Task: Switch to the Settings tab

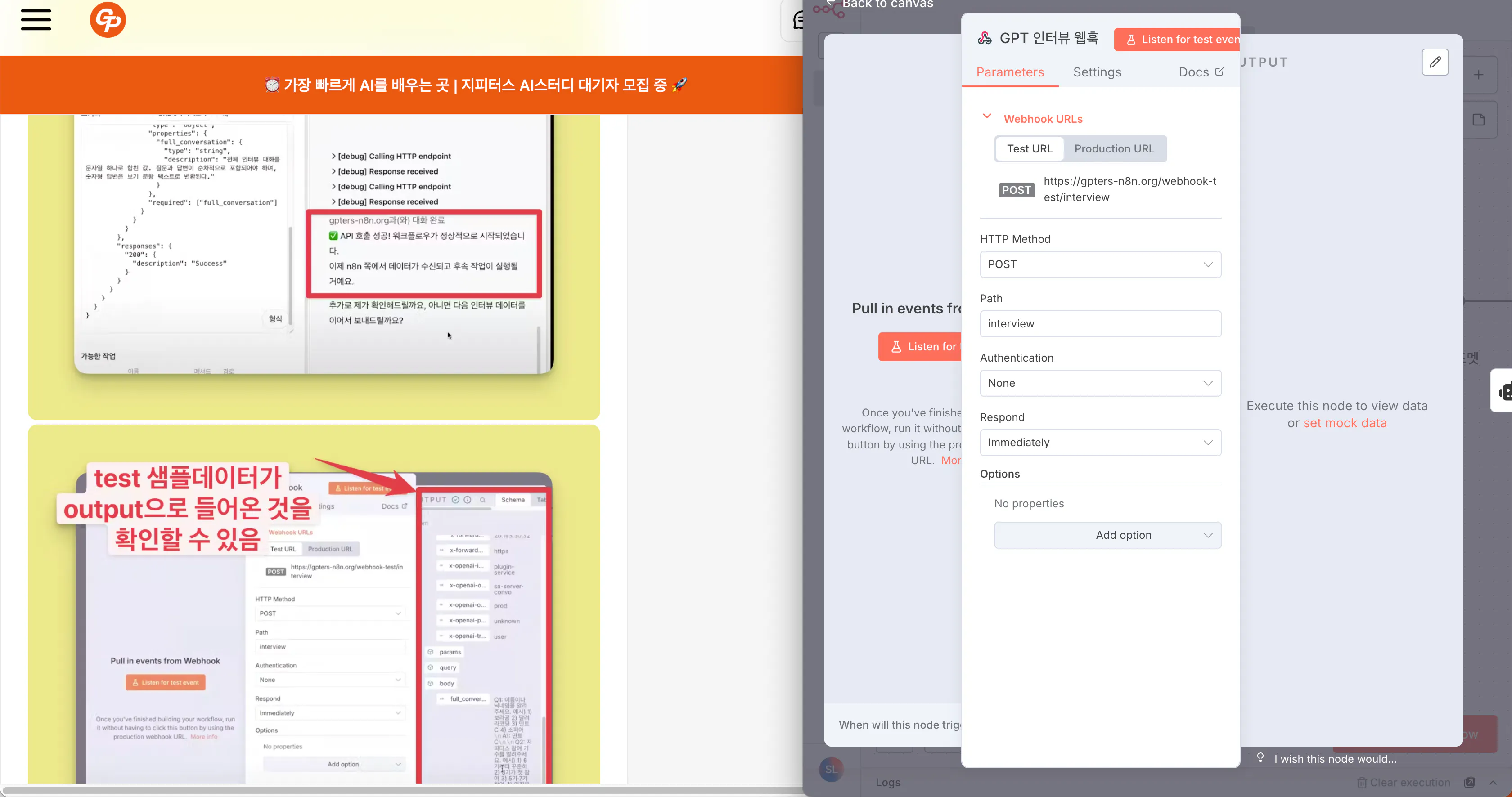Action: point(1097,72)
